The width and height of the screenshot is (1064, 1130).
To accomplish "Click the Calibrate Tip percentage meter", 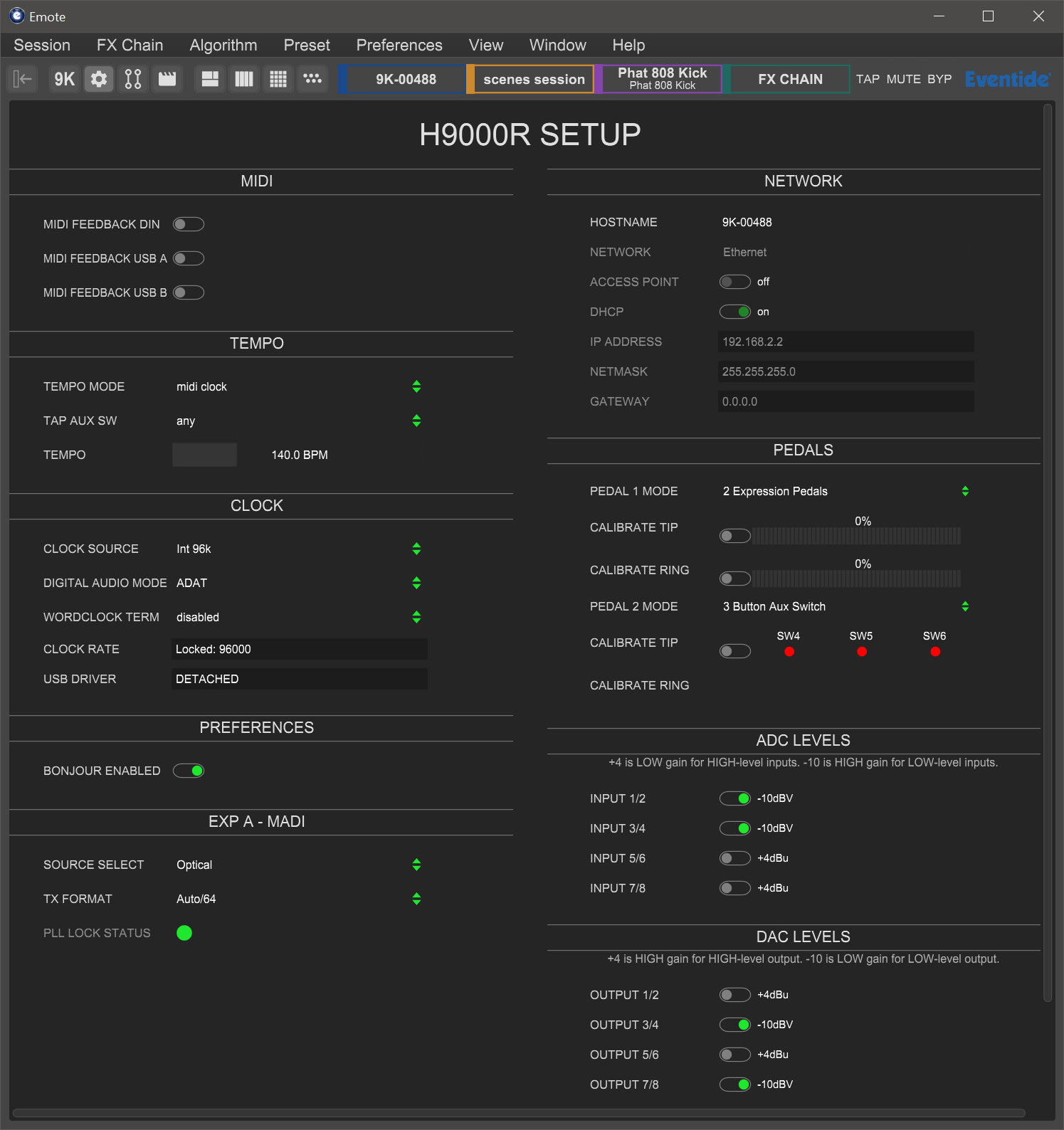I will click(x=857, y=536).
